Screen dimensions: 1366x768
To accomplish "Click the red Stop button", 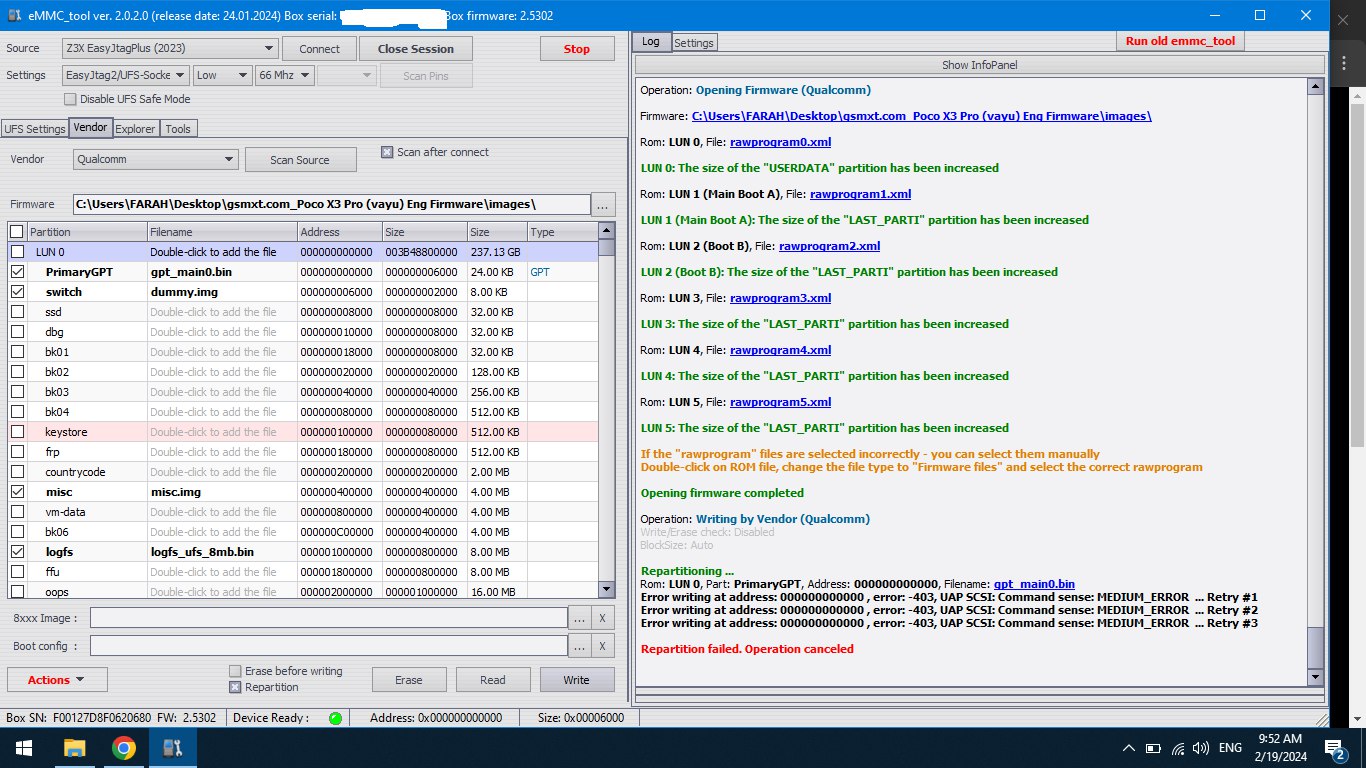I will coord(577,49).
